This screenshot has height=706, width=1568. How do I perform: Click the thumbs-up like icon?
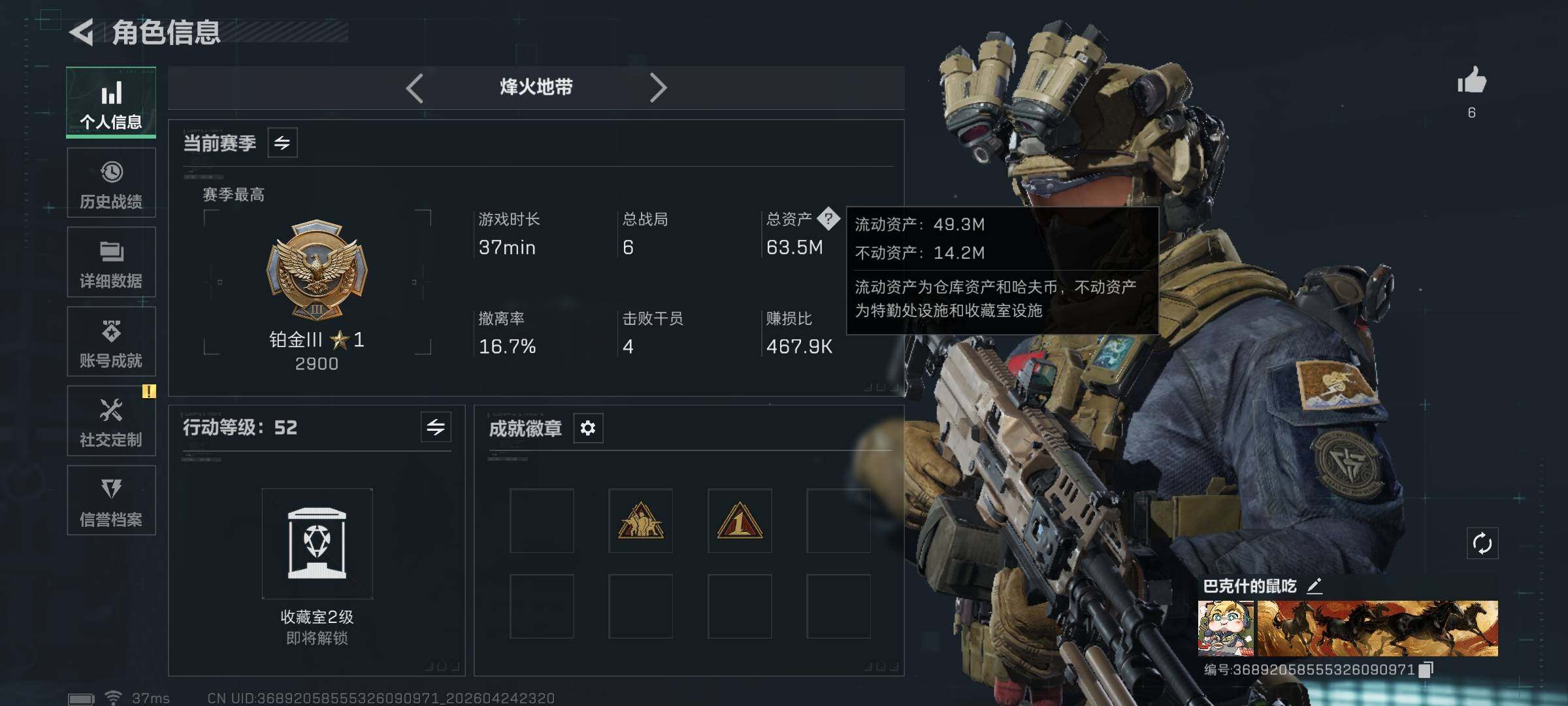coord(1471,81)
